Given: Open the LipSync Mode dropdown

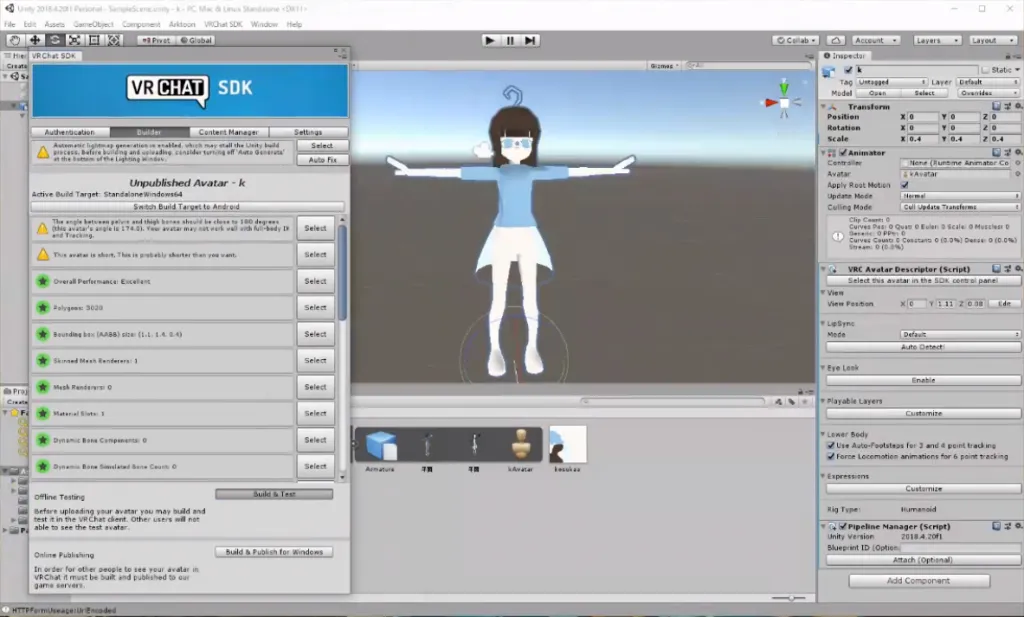Looking at the screenshot, I should pyautogui.click(x=961, y=334).
